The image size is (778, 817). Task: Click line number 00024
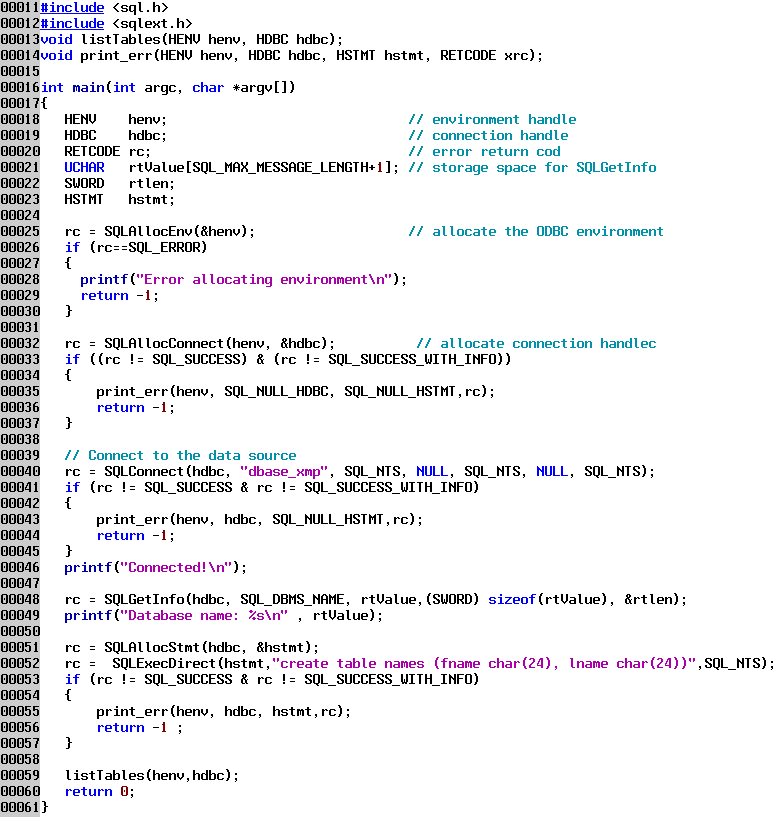[x=20, y=216]
